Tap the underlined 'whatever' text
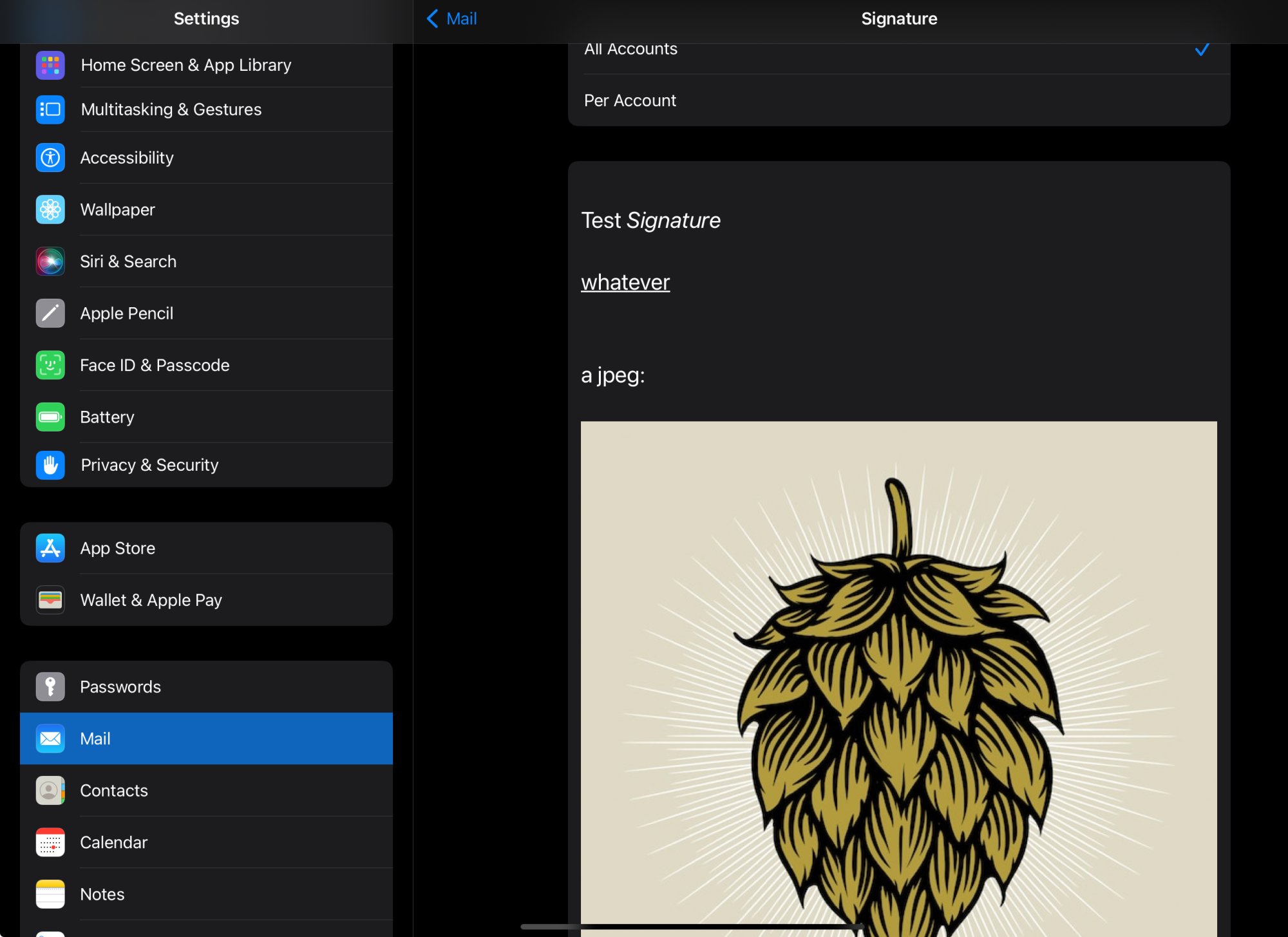 (x=625, y=282)
